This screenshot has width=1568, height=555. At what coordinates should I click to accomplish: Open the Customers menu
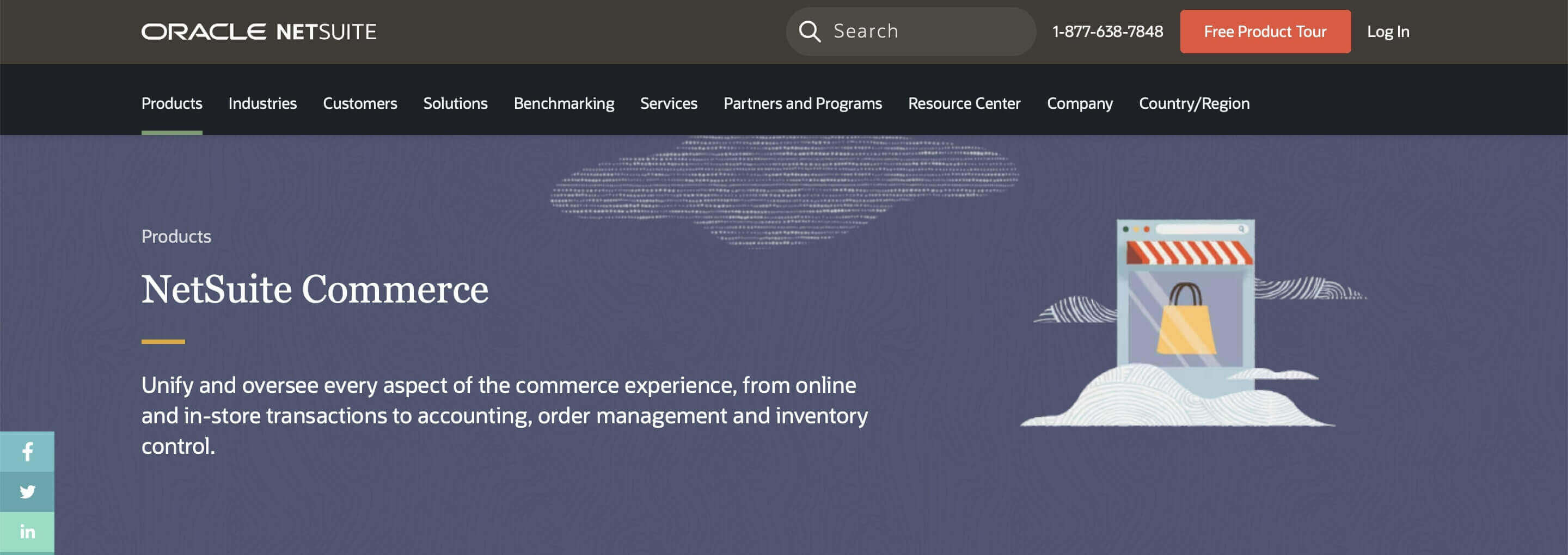coord(360,103)
